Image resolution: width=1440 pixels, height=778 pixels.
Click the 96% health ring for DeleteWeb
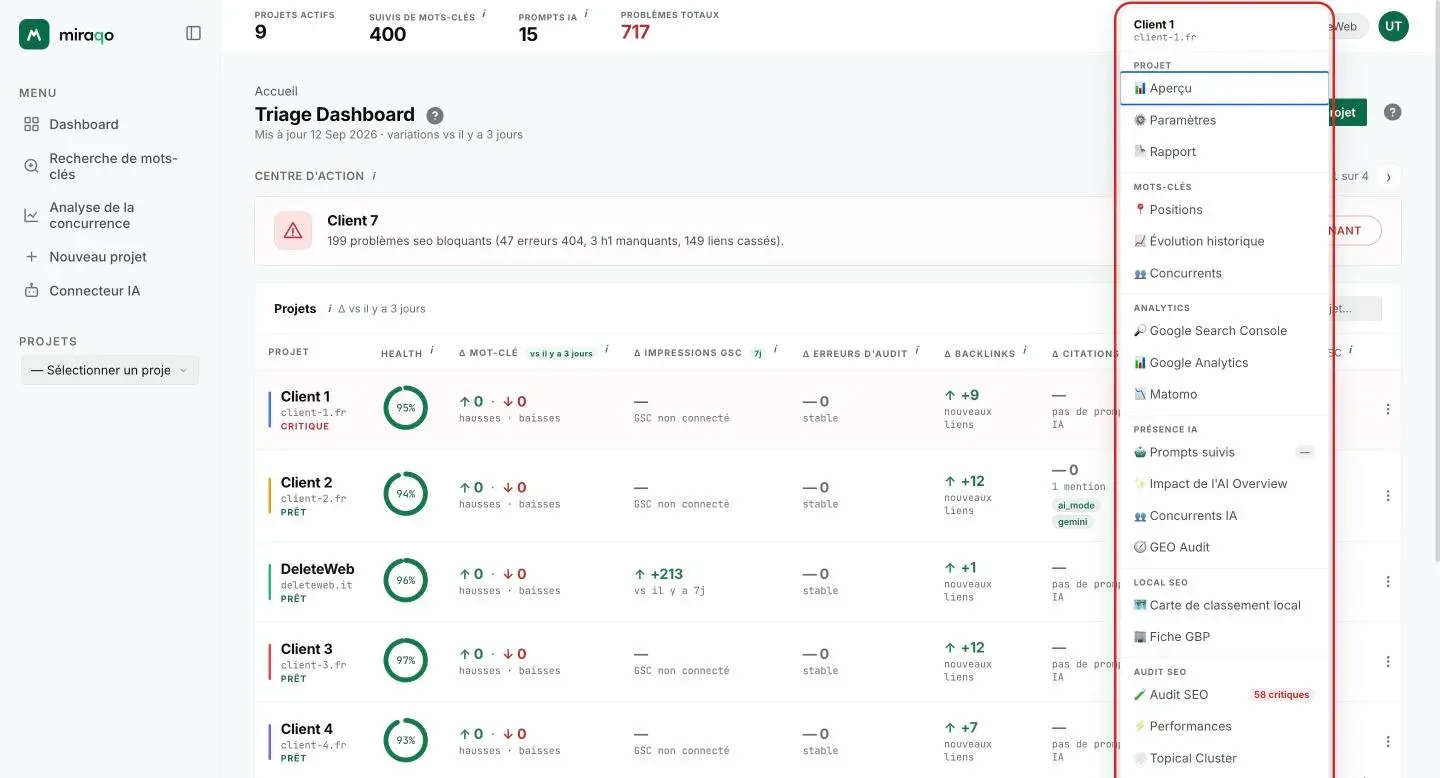pos(406,580)
